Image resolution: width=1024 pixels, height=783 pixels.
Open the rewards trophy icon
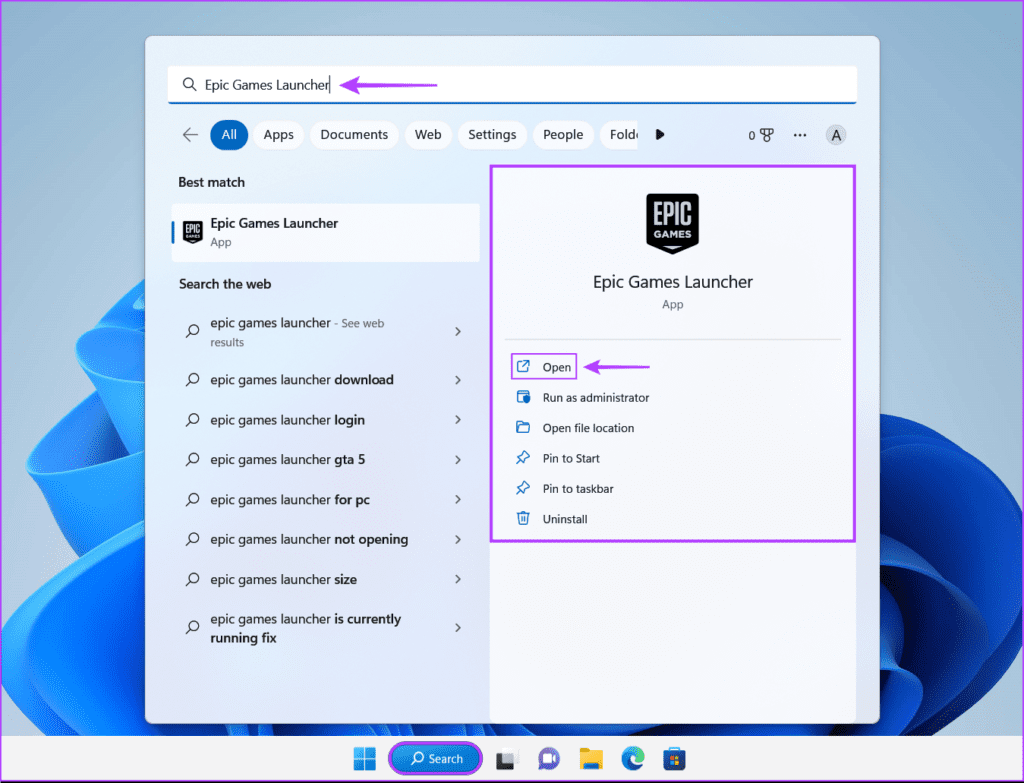pyautogui.click(x=767, y=135)
